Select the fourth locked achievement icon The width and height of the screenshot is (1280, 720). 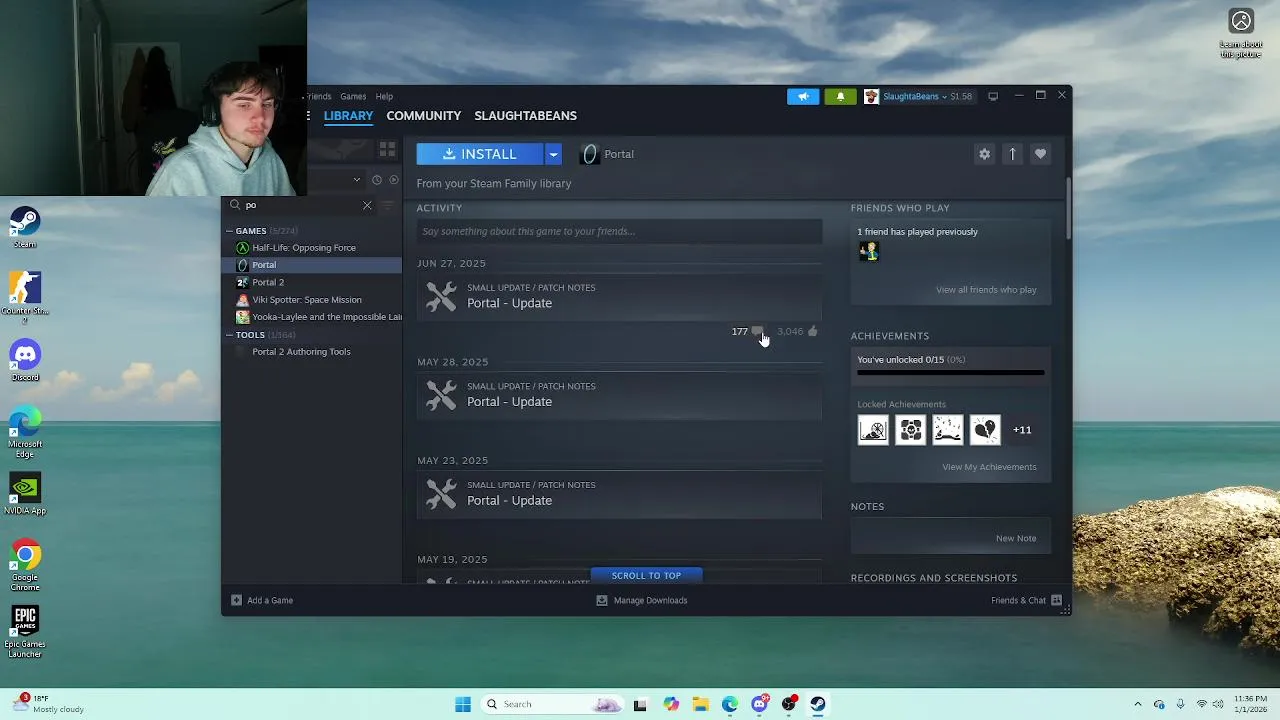pyautogui.click(x=985, y=430)
